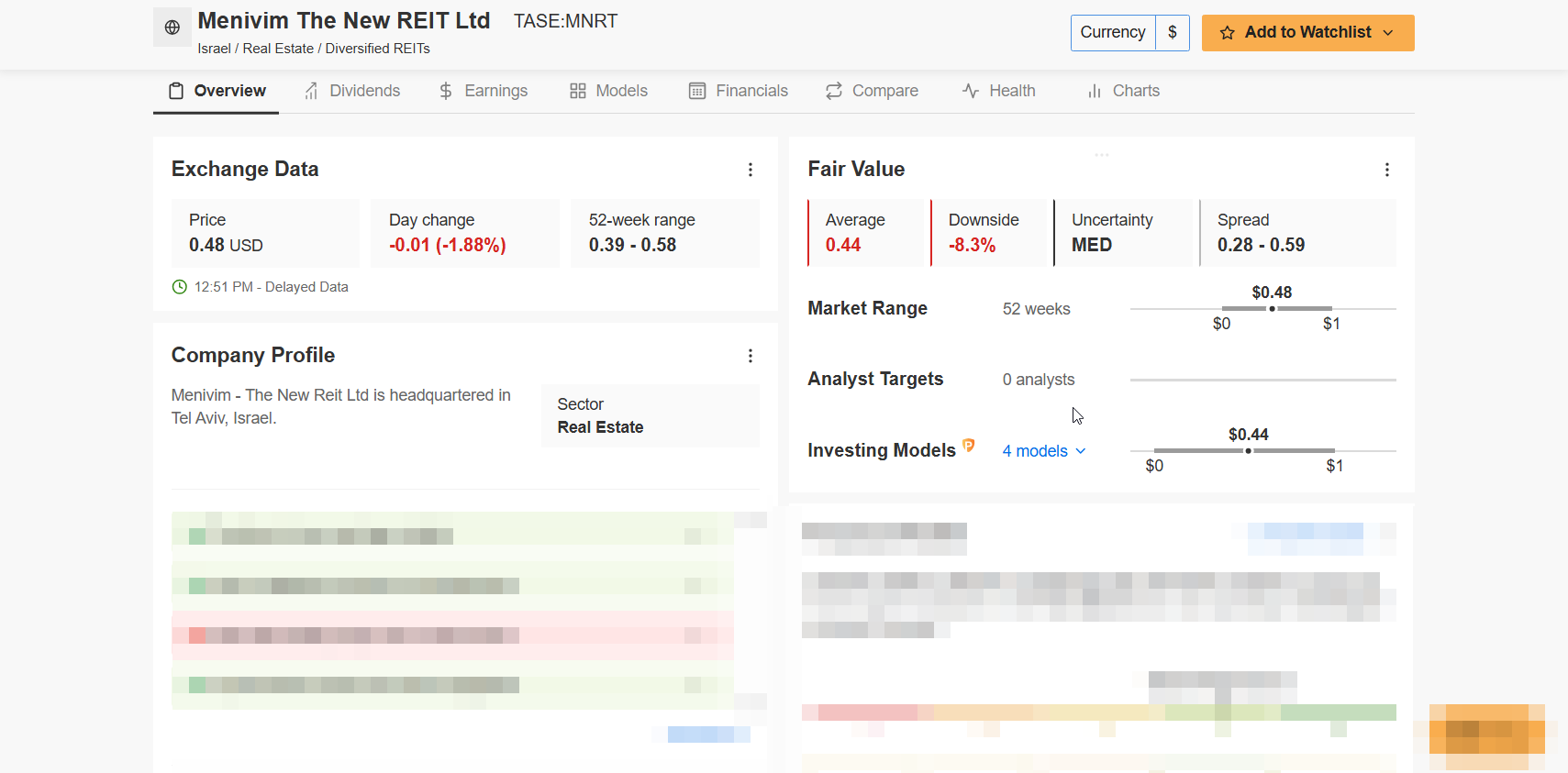Screen dimensions: 1568x773
Task: Click the Price 0.48 USD card
Action: tap(265, 233)
